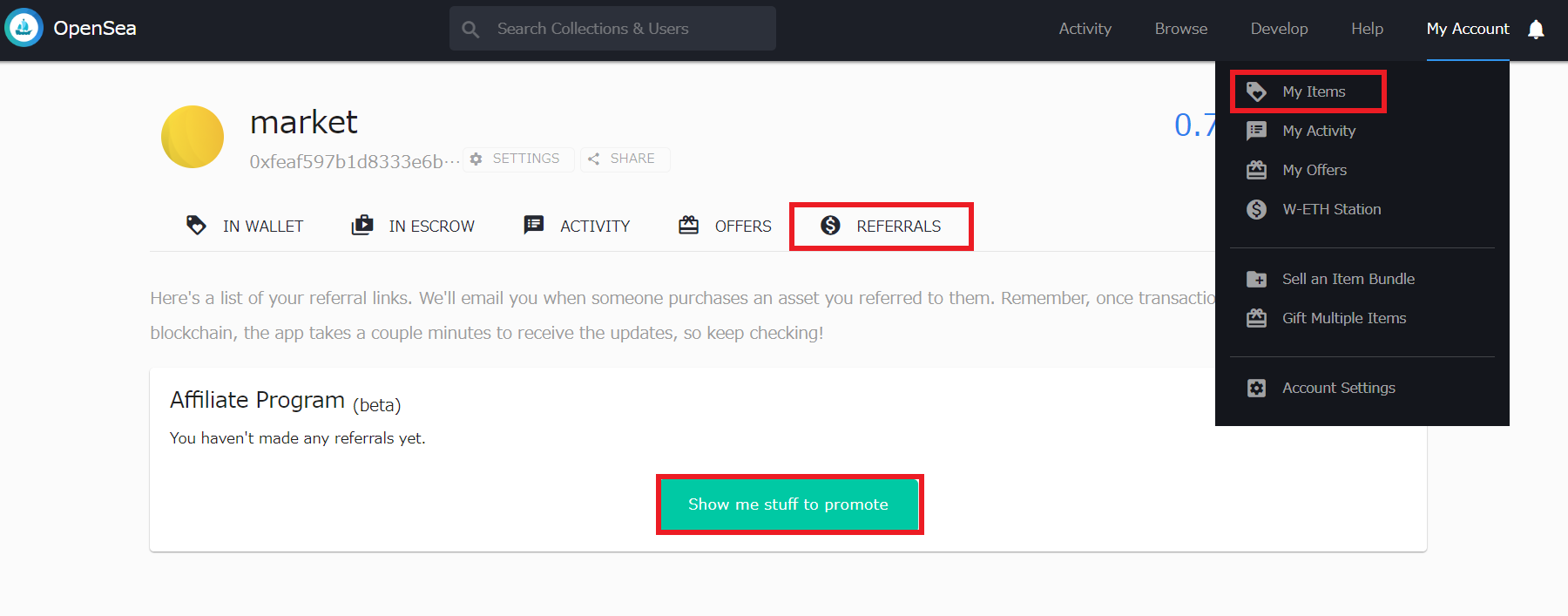Viewport: 1568px width, 616px height.
Task: Click the SETTINGS button label
Action: point(526,159)
